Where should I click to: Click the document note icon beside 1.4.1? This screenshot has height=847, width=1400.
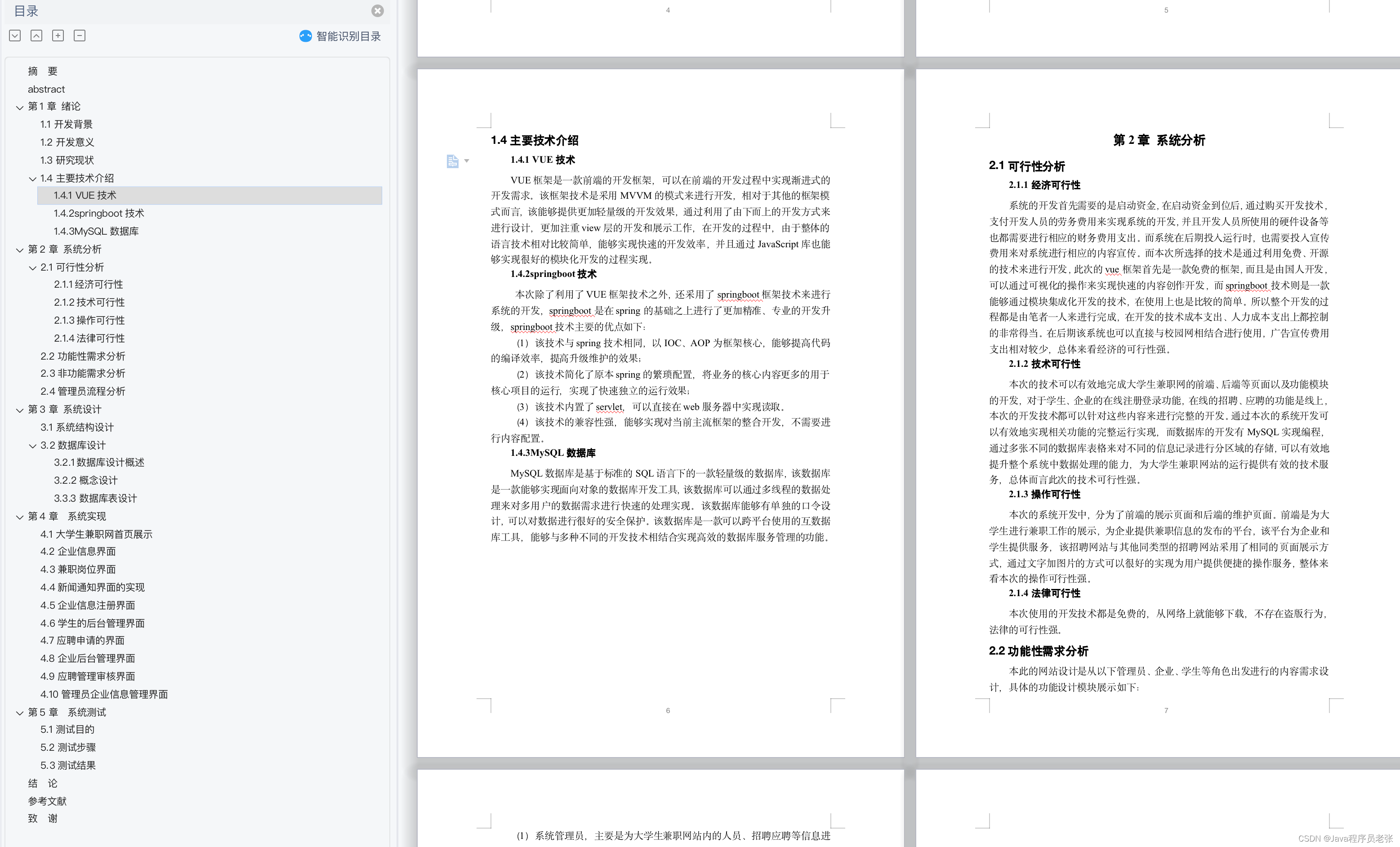[452, 161]
